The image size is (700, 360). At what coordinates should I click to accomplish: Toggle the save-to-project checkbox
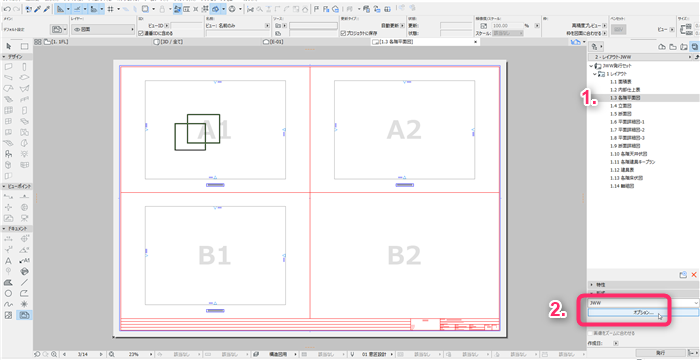(342, 33)
